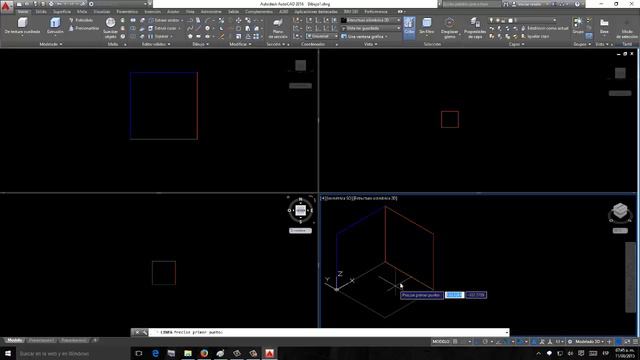
Task: Click the Plano de sección tool
Action: (x=278, y=28)
